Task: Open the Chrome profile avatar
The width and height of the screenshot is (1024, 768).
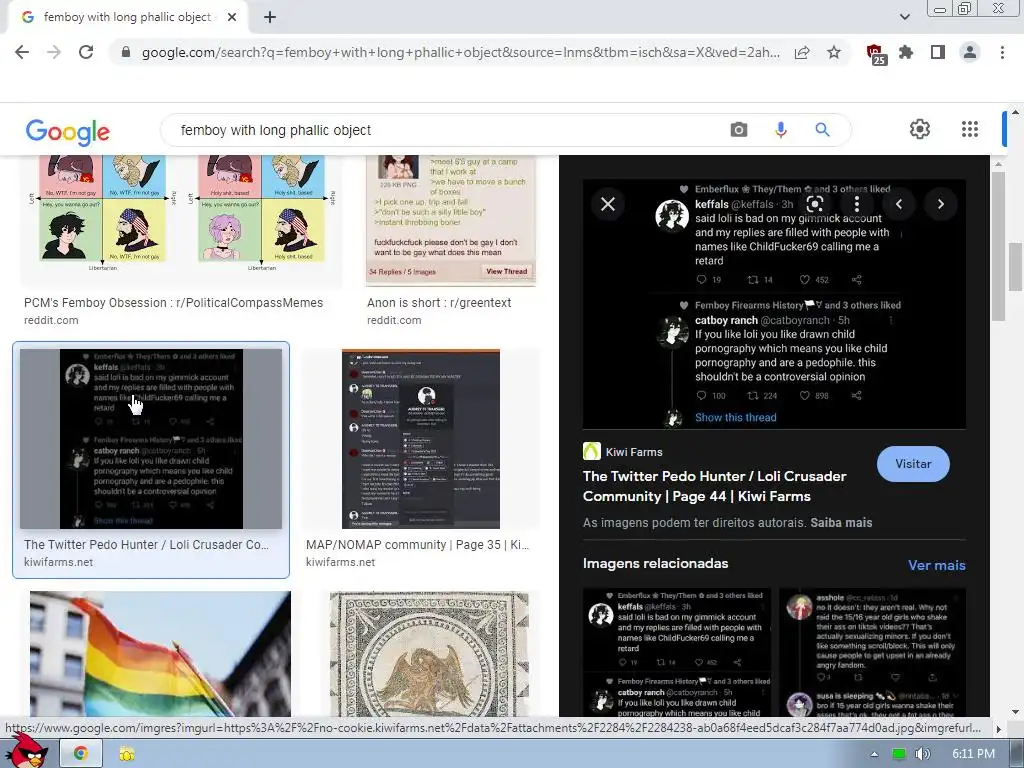Action: (x=970, y=52)
